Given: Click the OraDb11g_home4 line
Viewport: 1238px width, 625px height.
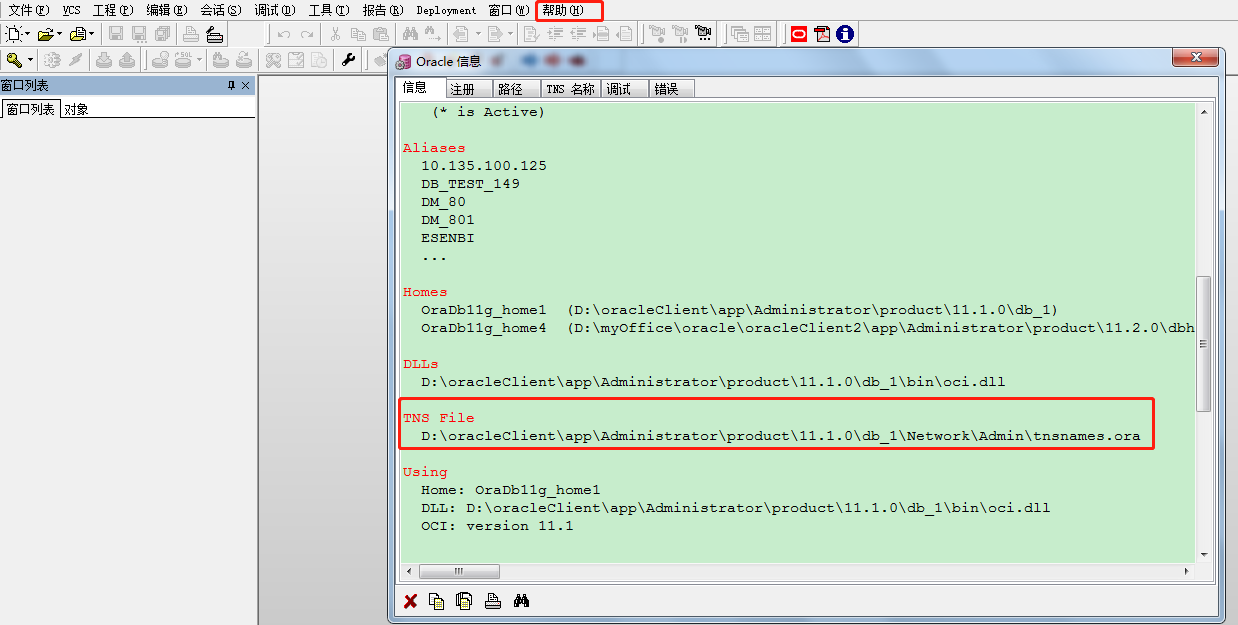Looking at the screenshot, I should tap(807, 328).
